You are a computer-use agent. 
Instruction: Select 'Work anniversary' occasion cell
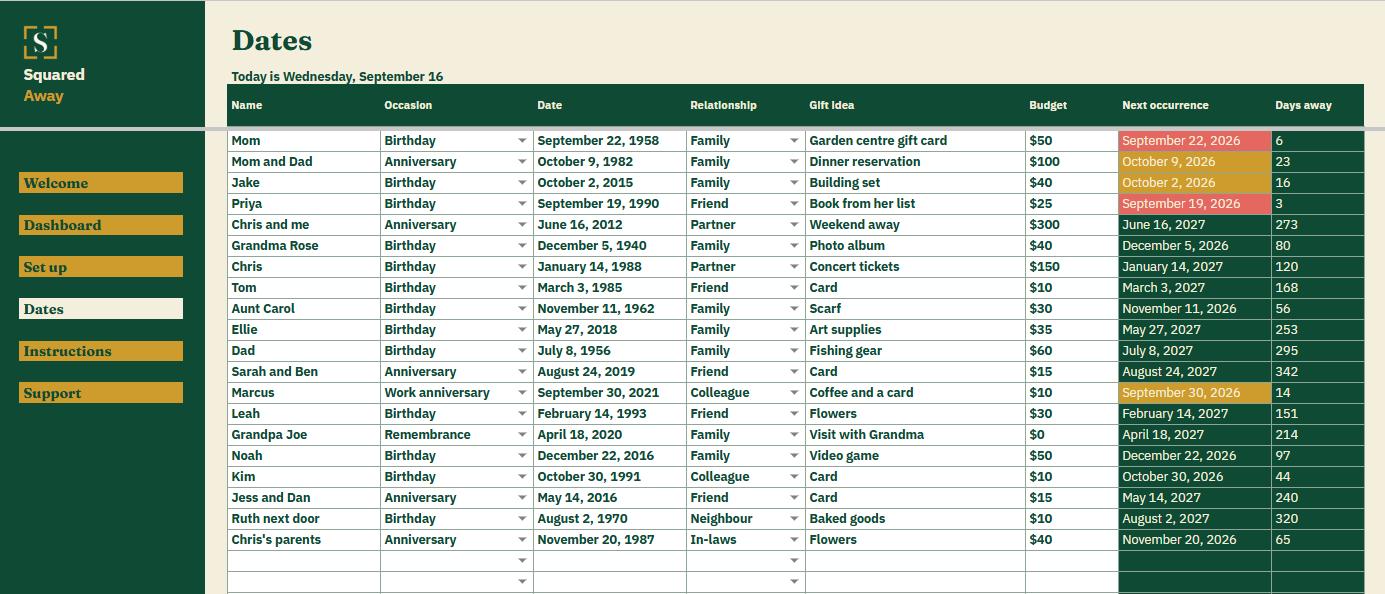[x=457, y=393]
